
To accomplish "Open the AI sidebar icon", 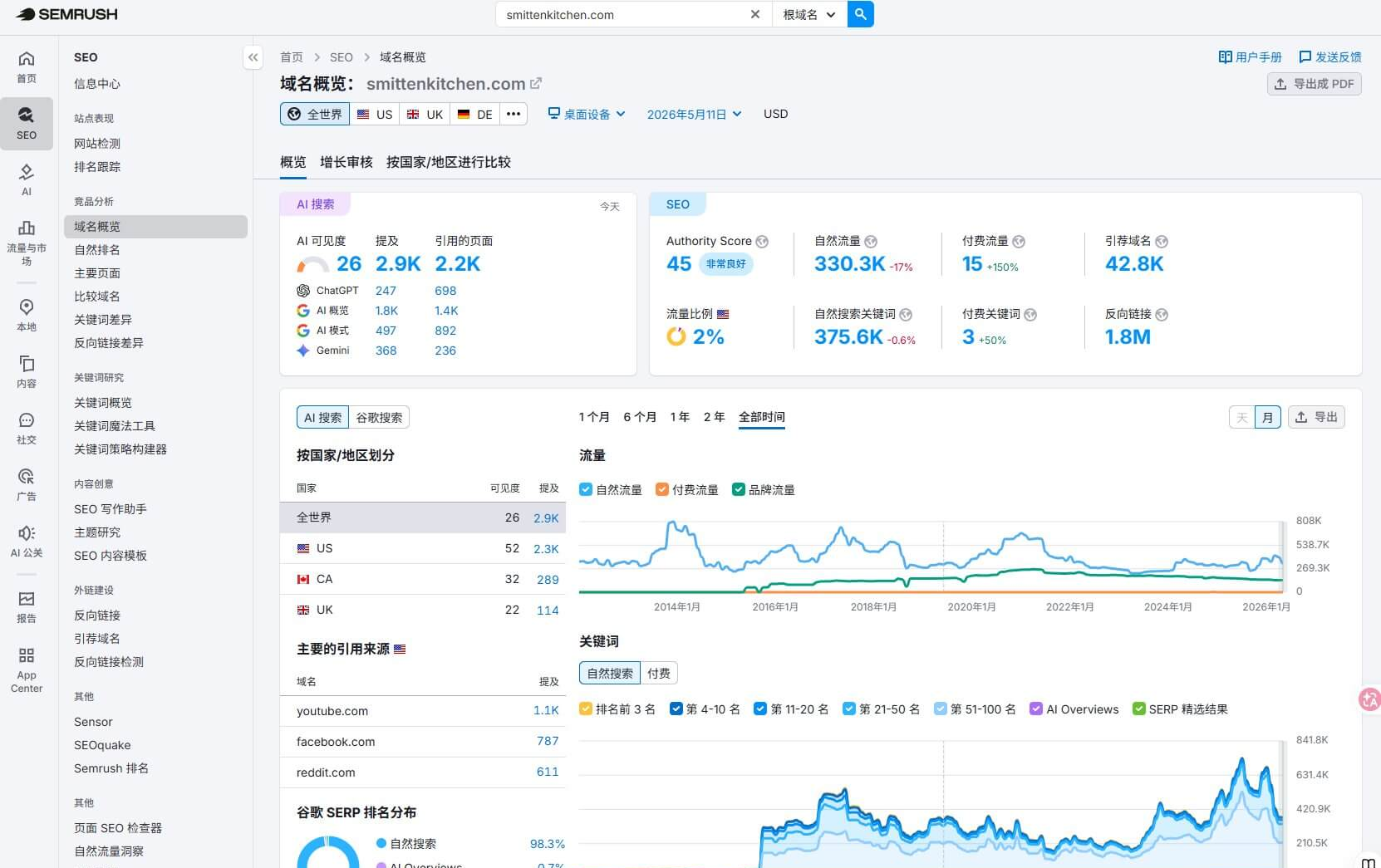I will (x=27, y=179).
